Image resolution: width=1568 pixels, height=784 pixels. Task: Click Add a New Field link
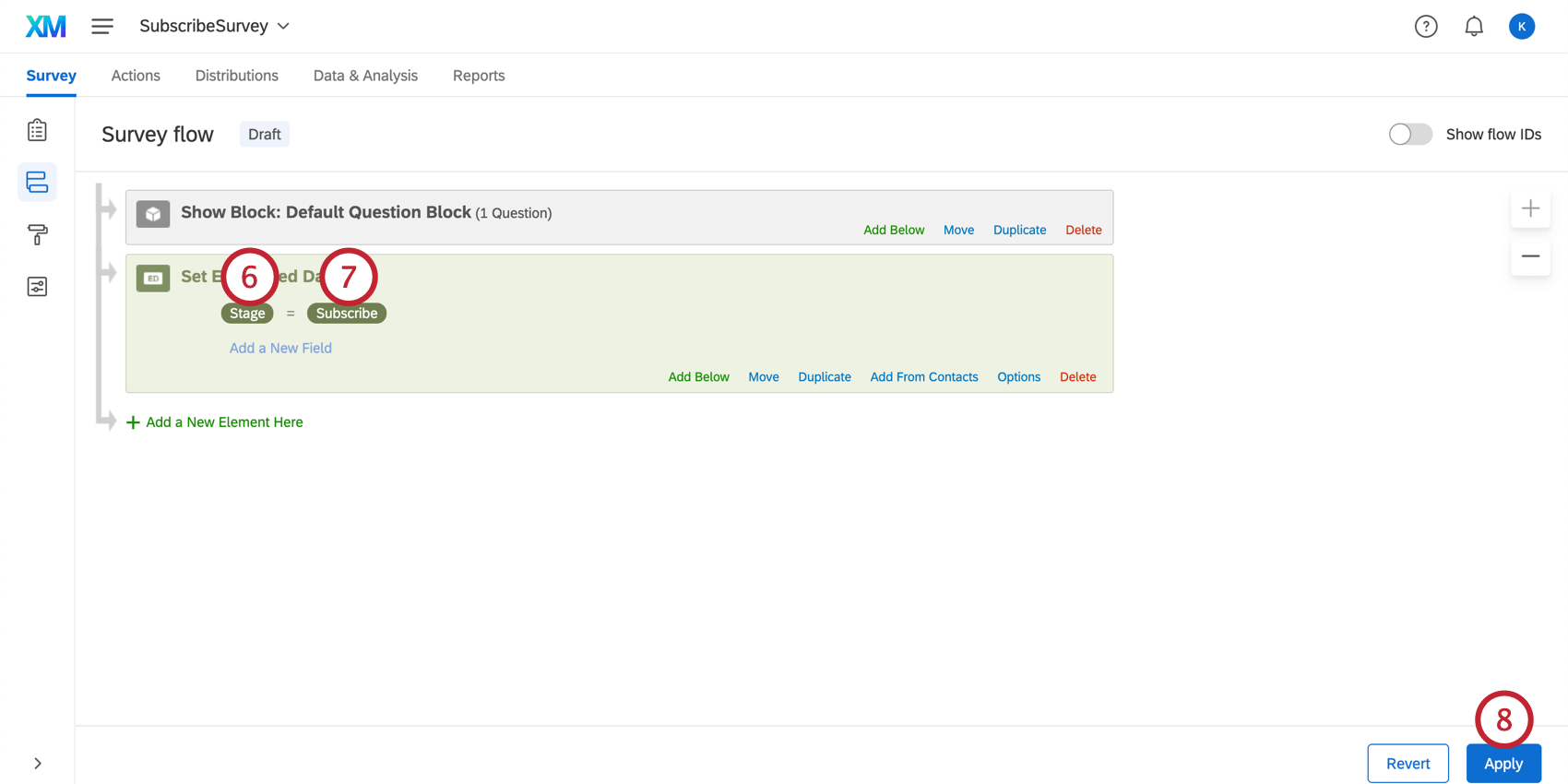coord(280,348)
